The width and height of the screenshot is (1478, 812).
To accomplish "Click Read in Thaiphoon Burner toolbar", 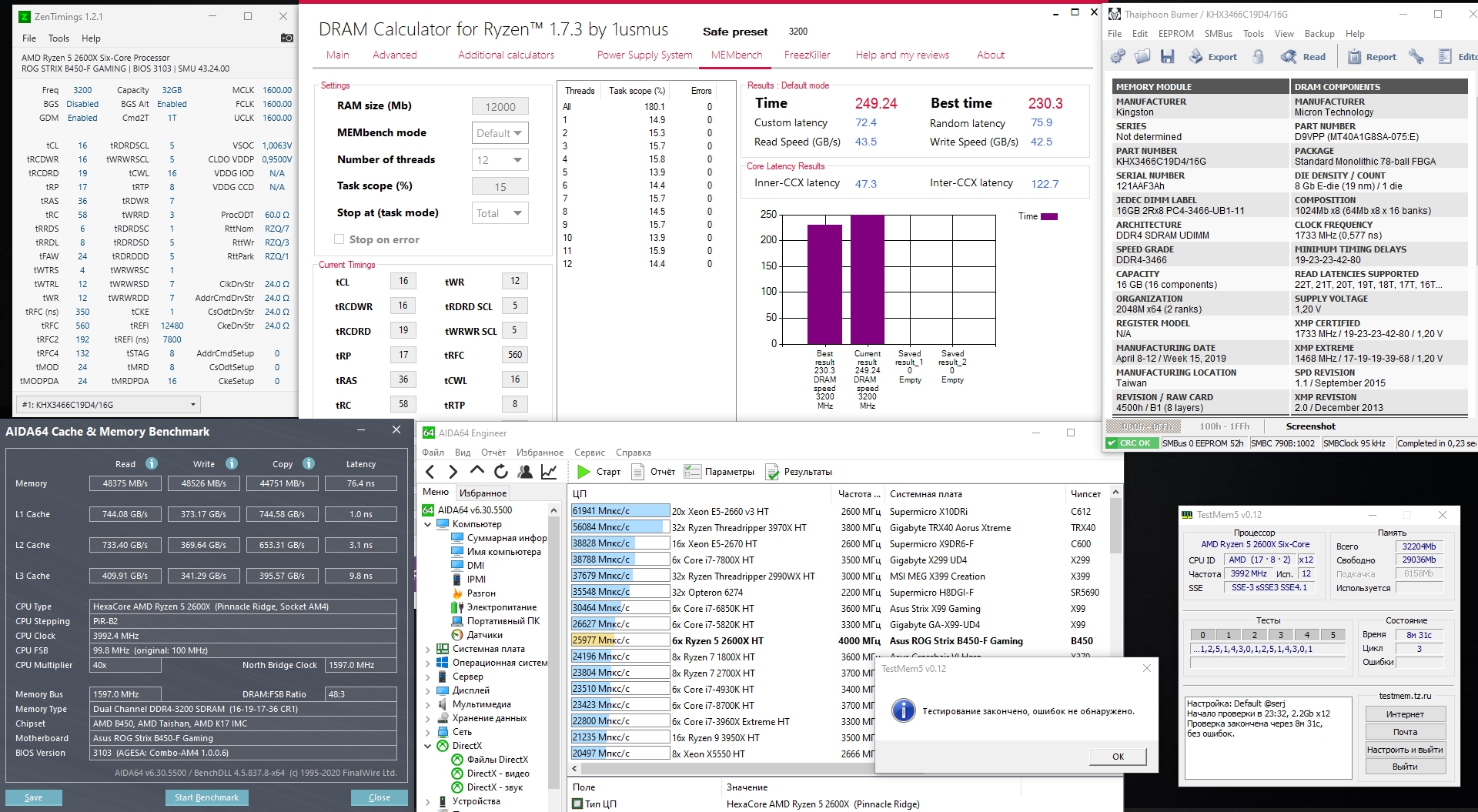I will click(1303, 56).
